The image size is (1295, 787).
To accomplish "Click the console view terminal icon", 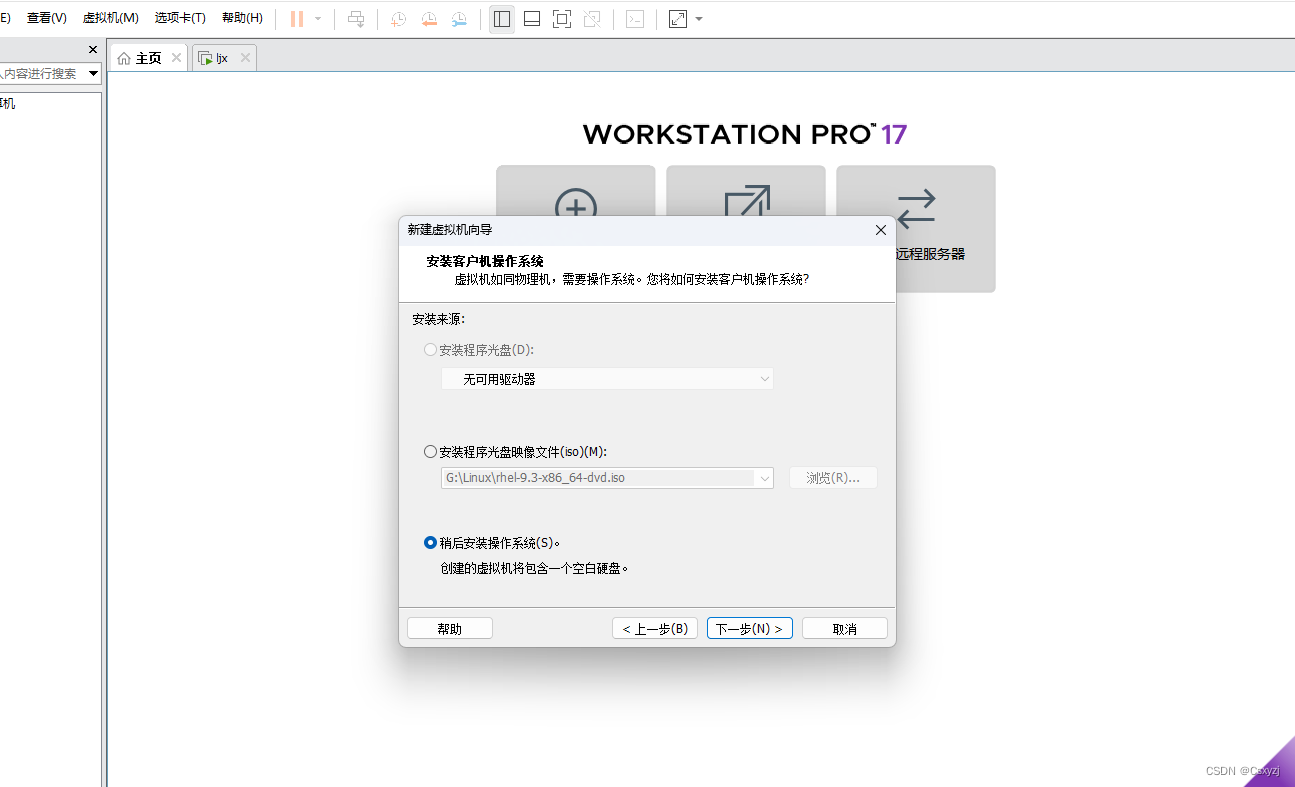I will [635, 19].
